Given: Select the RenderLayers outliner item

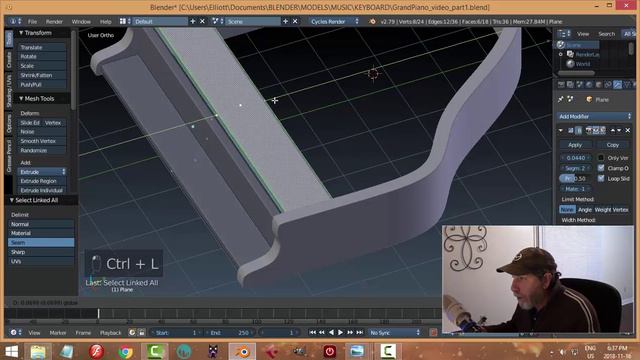Looking at the screenshot, I should pos(587,54).
